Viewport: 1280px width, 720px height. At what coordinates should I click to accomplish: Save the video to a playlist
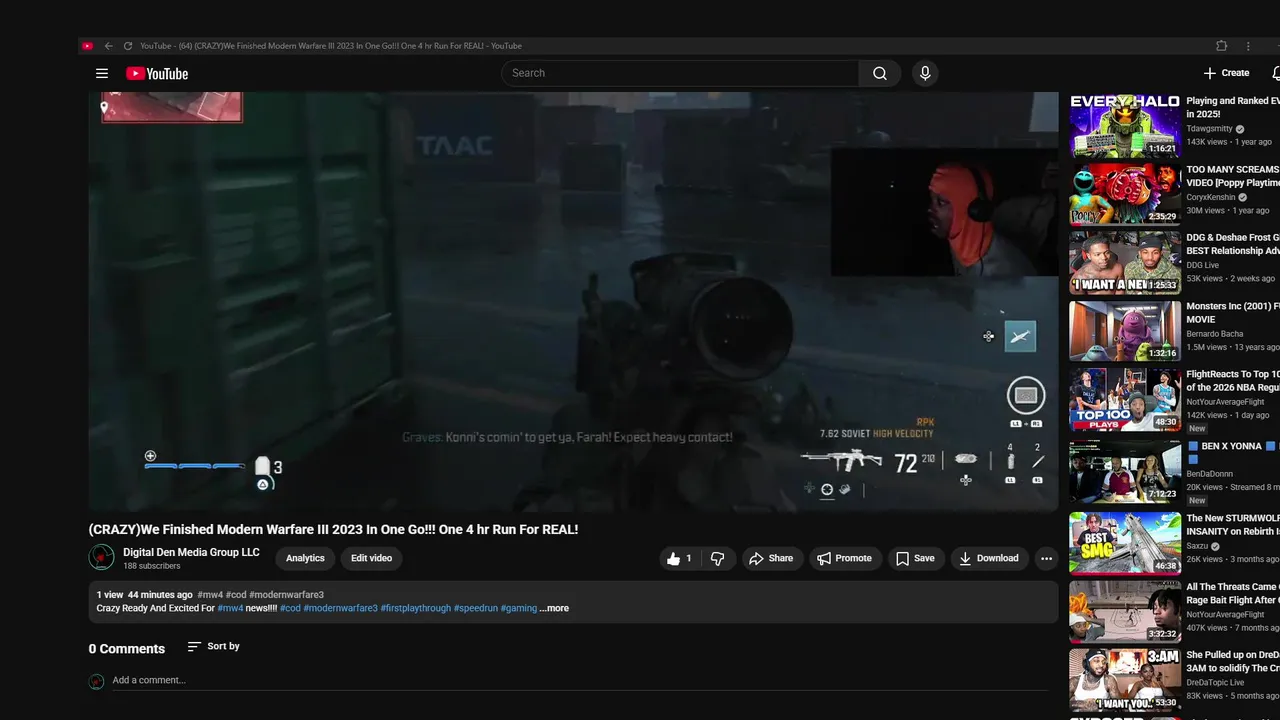point(915,559)
